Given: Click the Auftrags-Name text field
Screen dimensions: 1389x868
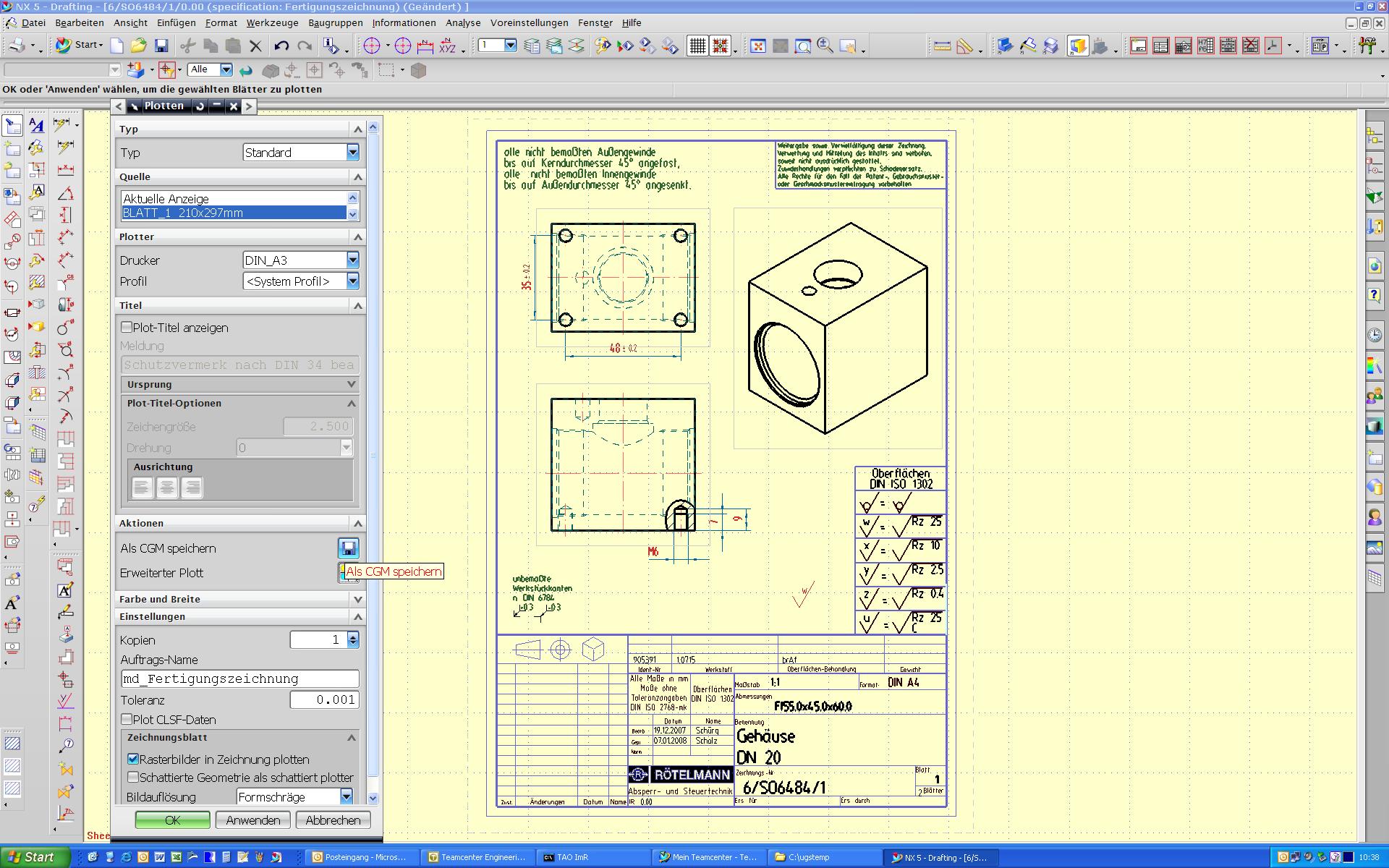Looking at the screenshot, I should point(239,678).
